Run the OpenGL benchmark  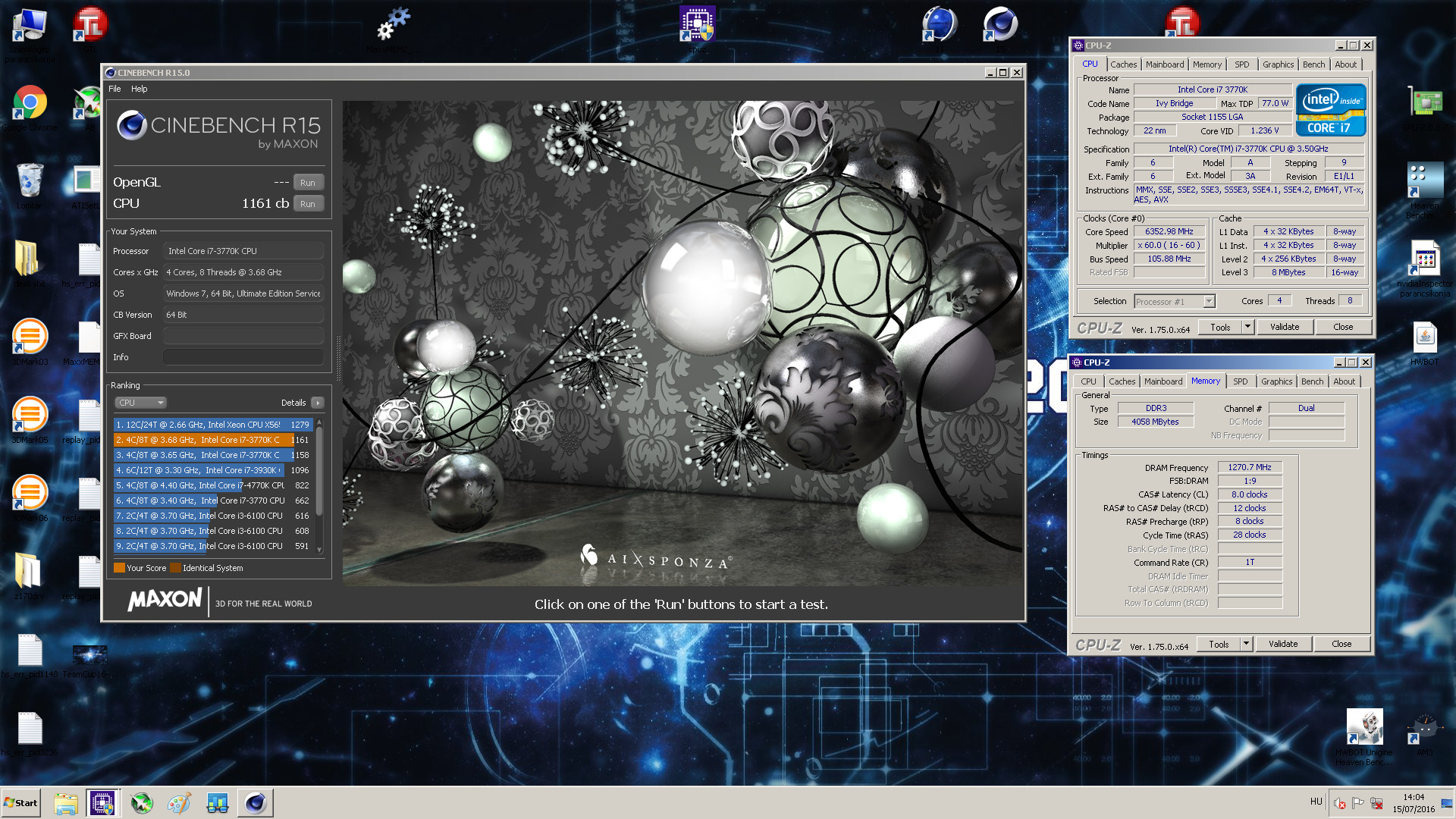point(308,183)
